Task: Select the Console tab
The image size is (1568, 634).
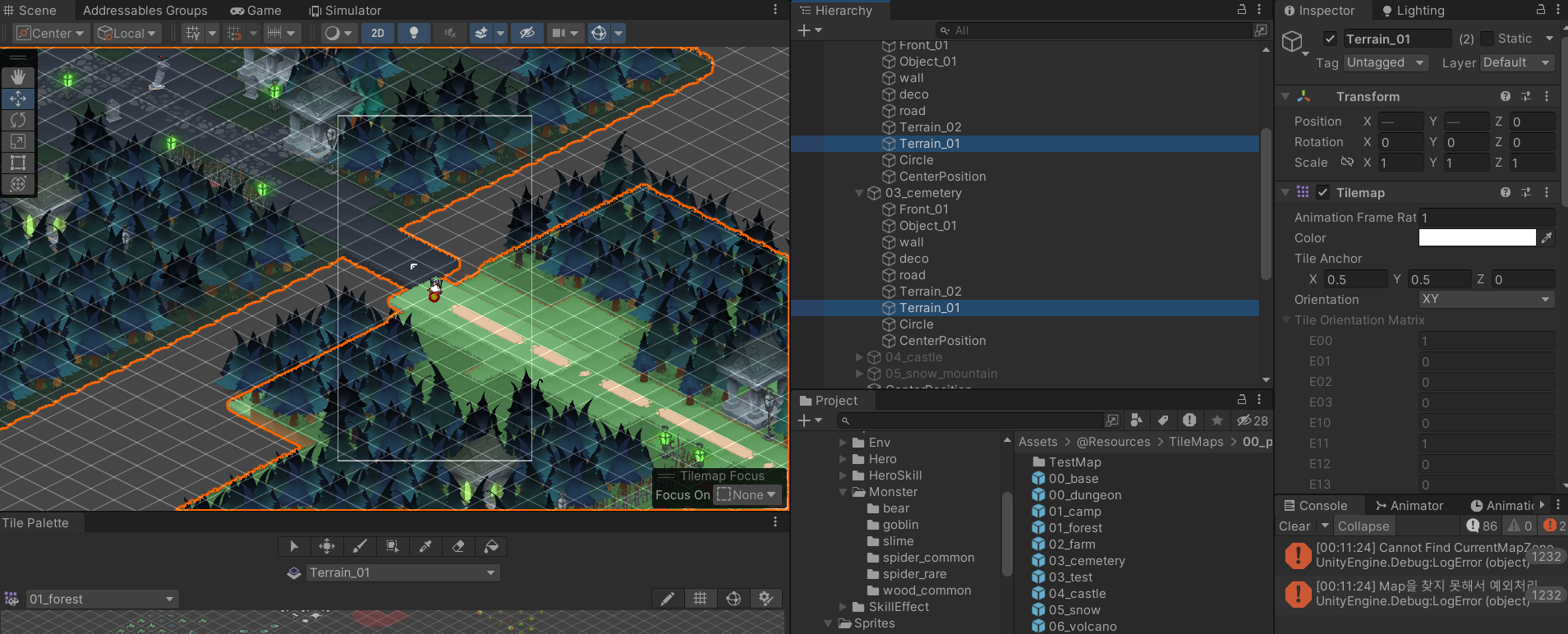Action: (1316, 505)
